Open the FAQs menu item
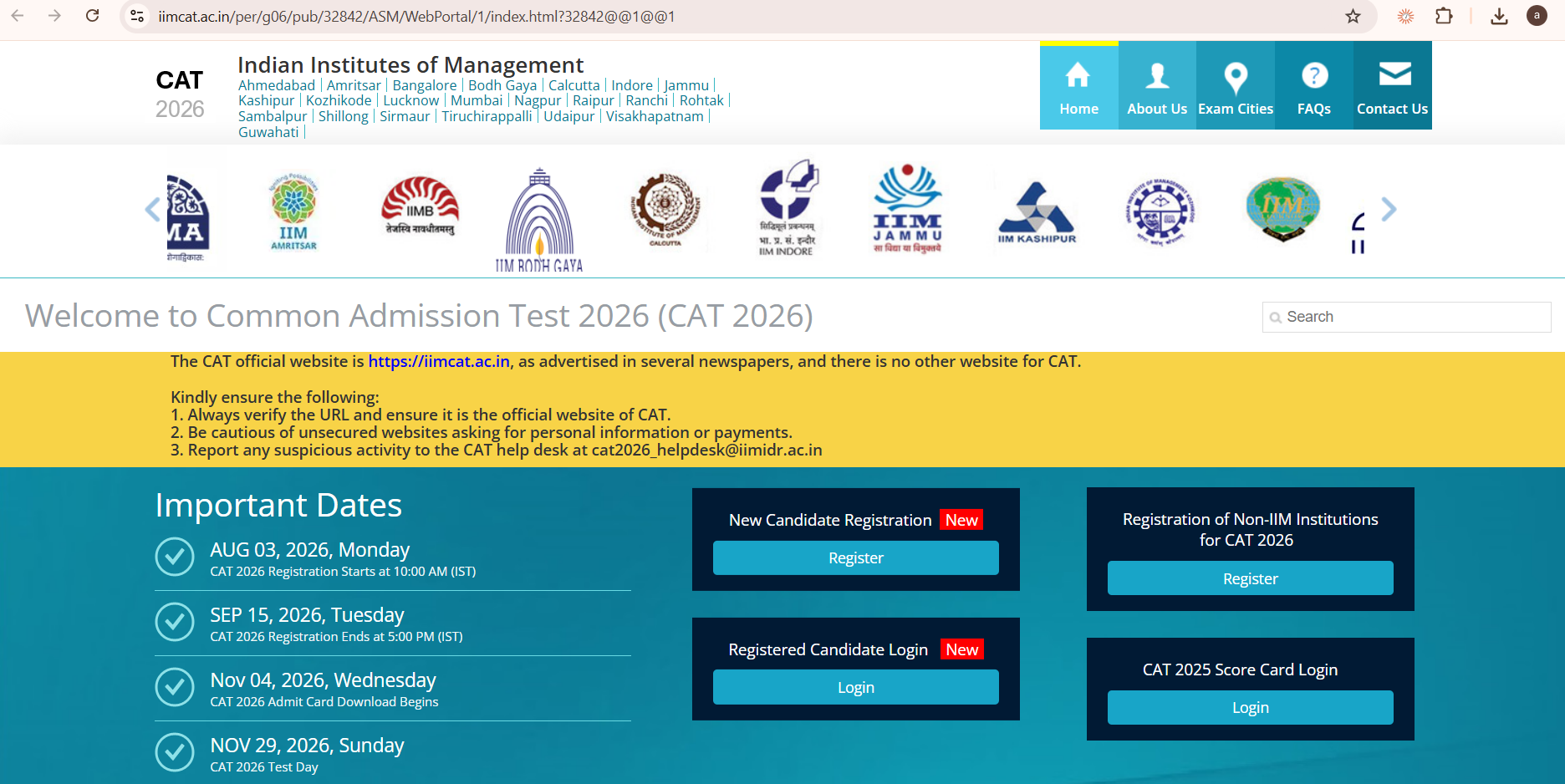 point(1314,87)
